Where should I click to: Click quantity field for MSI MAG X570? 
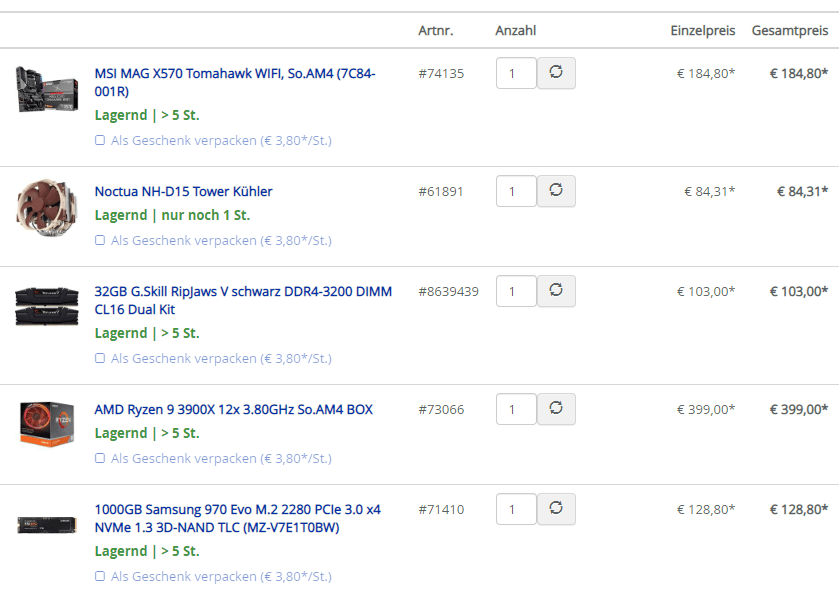516,73
